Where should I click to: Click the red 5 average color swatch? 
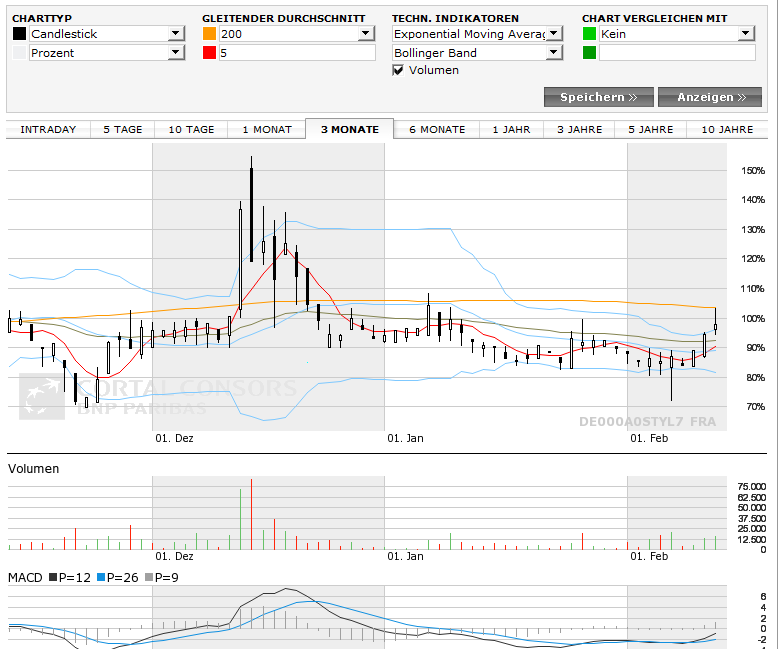pyautogui.click(x=210, y=53)
